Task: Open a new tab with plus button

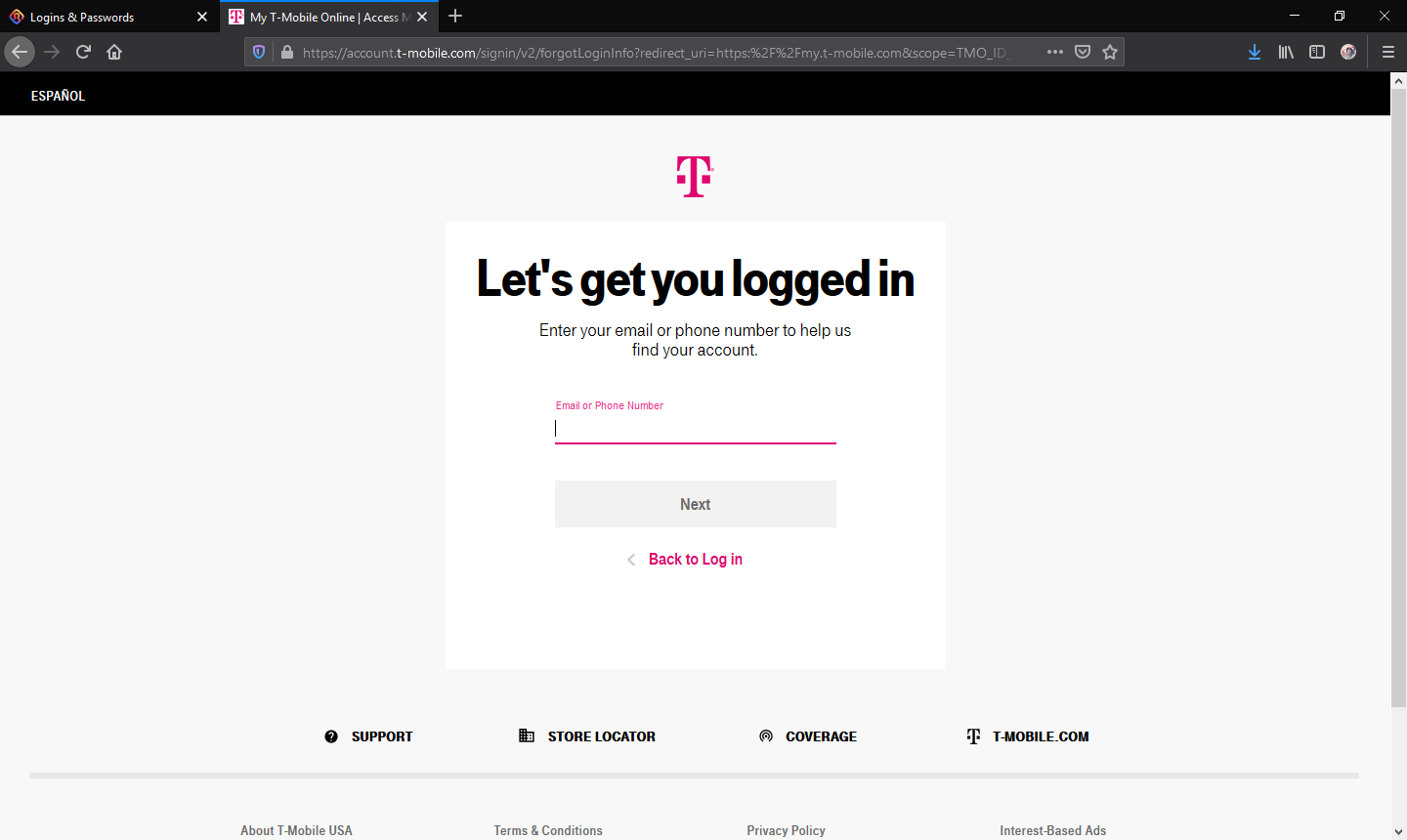Action: tap(455, 17)
